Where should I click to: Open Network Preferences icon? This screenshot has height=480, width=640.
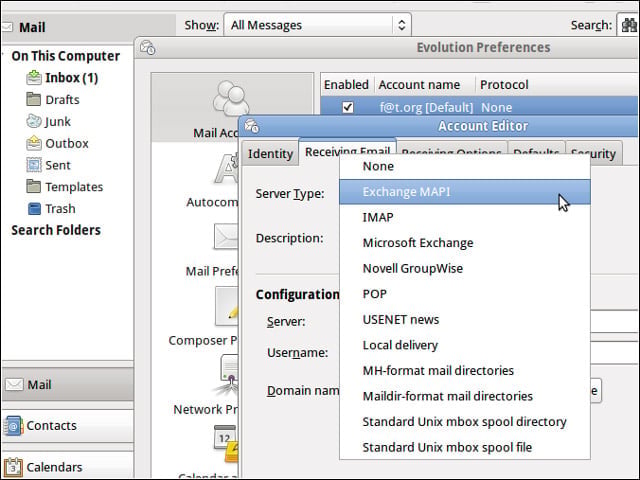pyautogui.click(x=228, y=375)
